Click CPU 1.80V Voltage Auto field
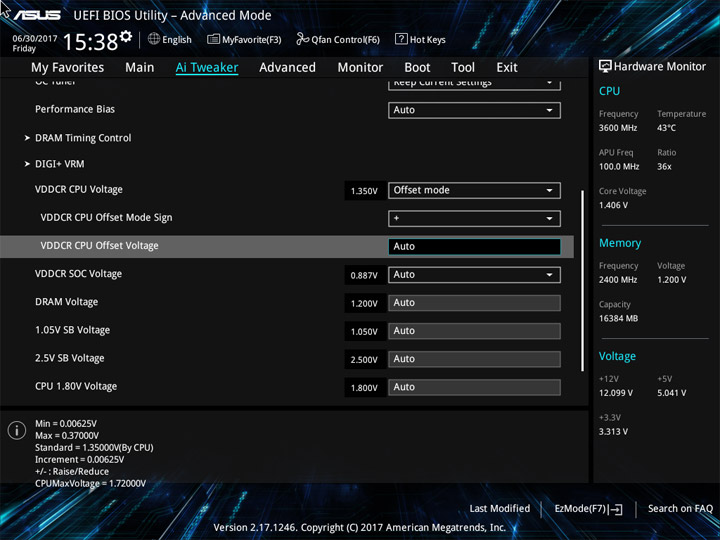 tap(474, 387)
